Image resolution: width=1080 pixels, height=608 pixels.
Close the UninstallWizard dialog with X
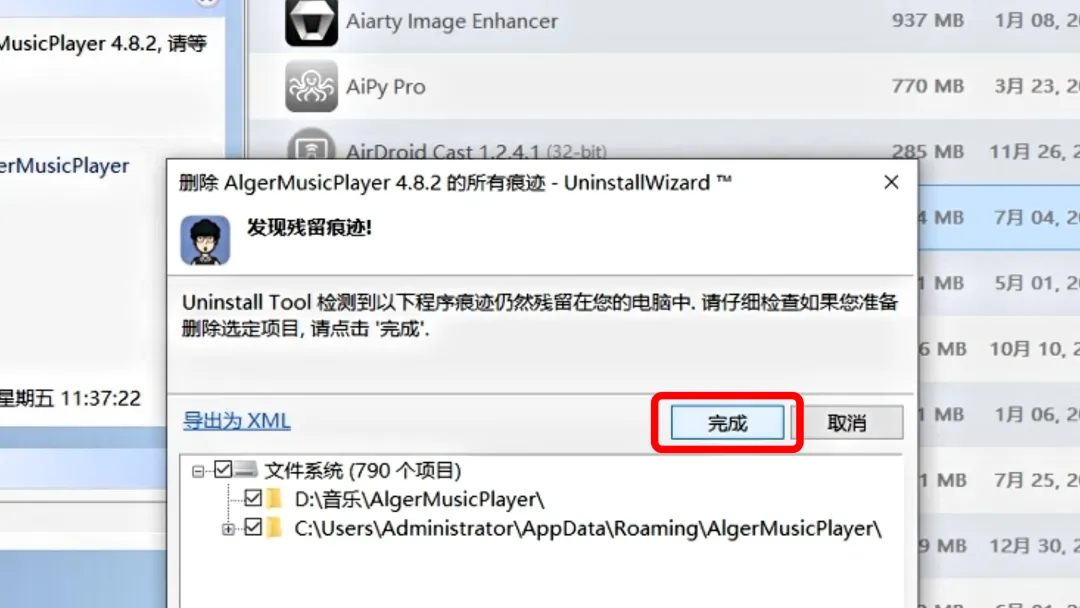coord(891,182)
